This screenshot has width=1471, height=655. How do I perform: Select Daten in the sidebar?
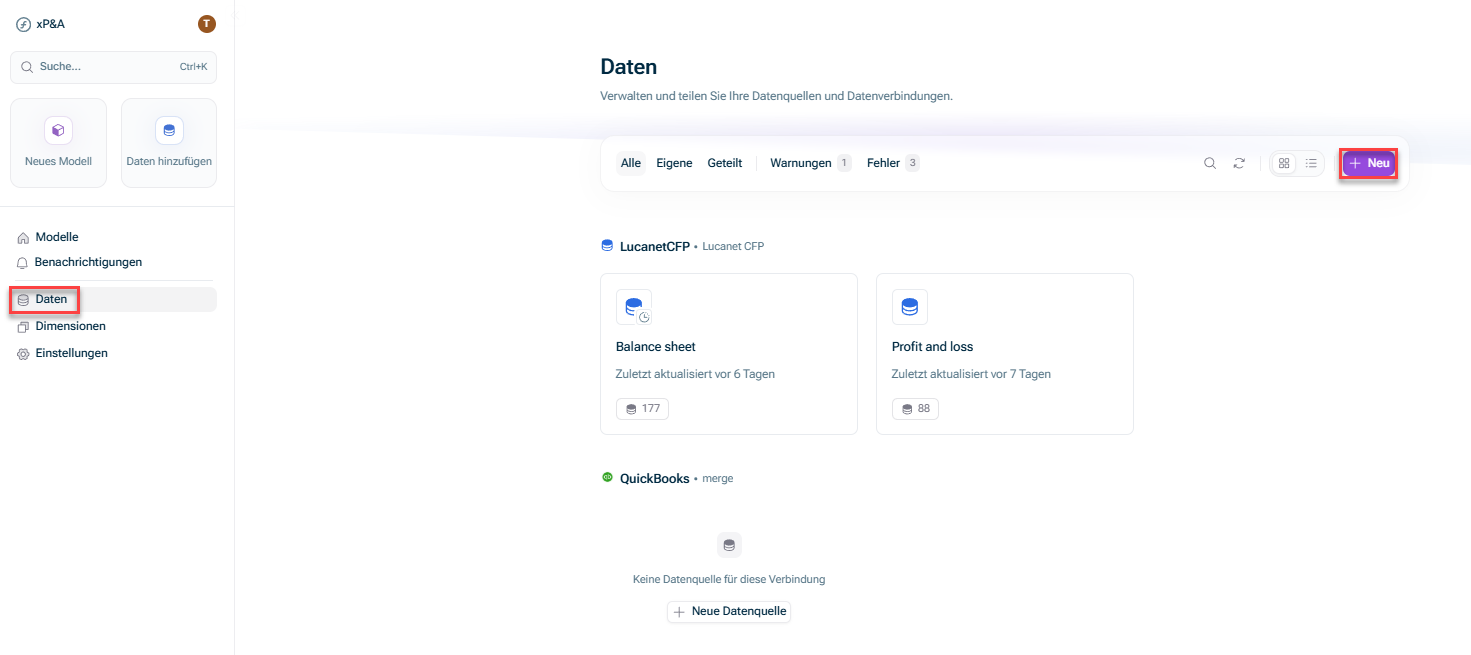(x=113, y=299)
